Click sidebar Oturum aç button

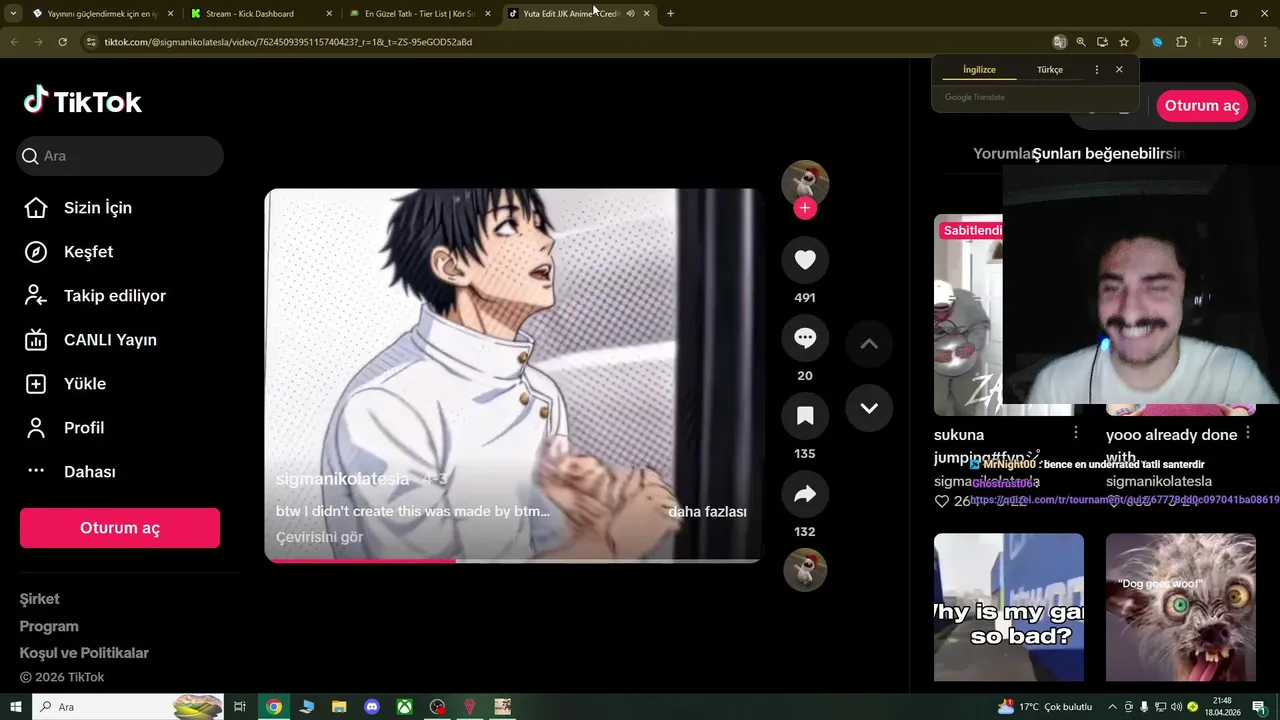click(120, 528)
